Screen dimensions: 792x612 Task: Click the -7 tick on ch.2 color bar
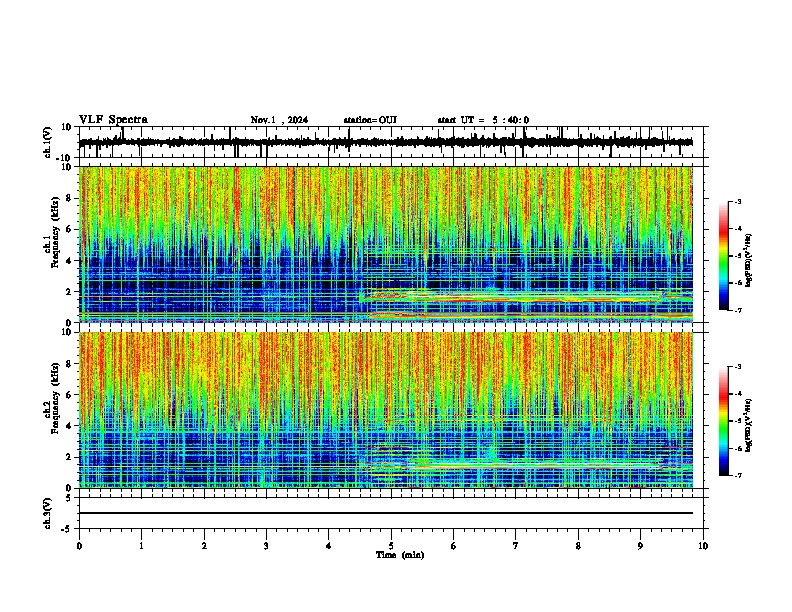(738, 475)
